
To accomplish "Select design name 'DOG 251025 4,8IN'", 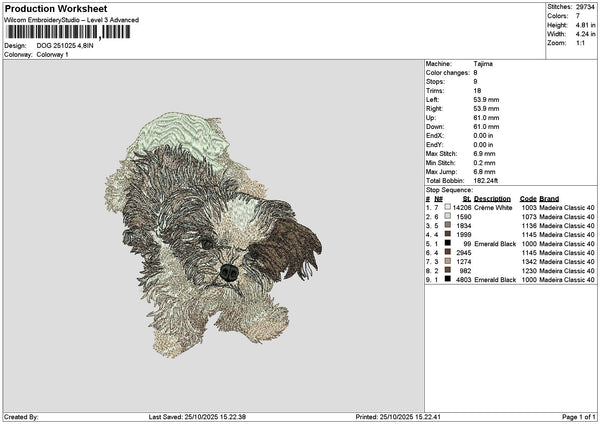I will (65, 46).
